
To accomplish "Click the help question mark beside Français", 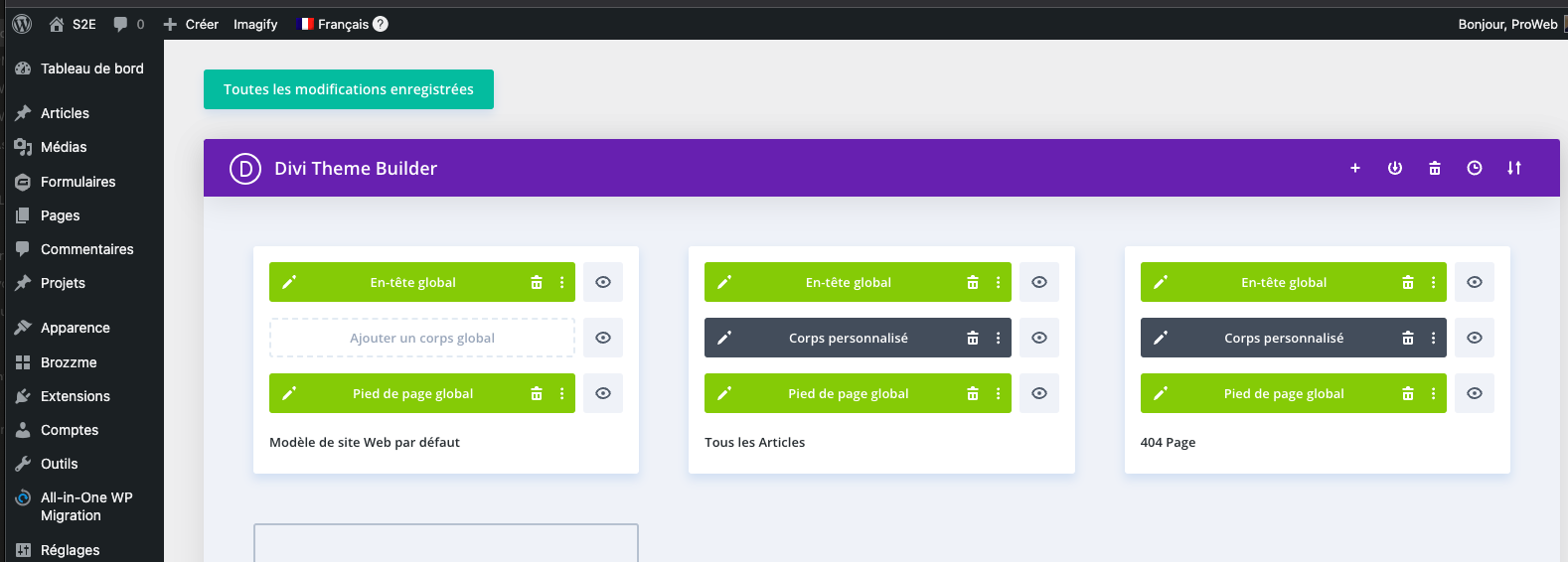I will click(381, 24).
